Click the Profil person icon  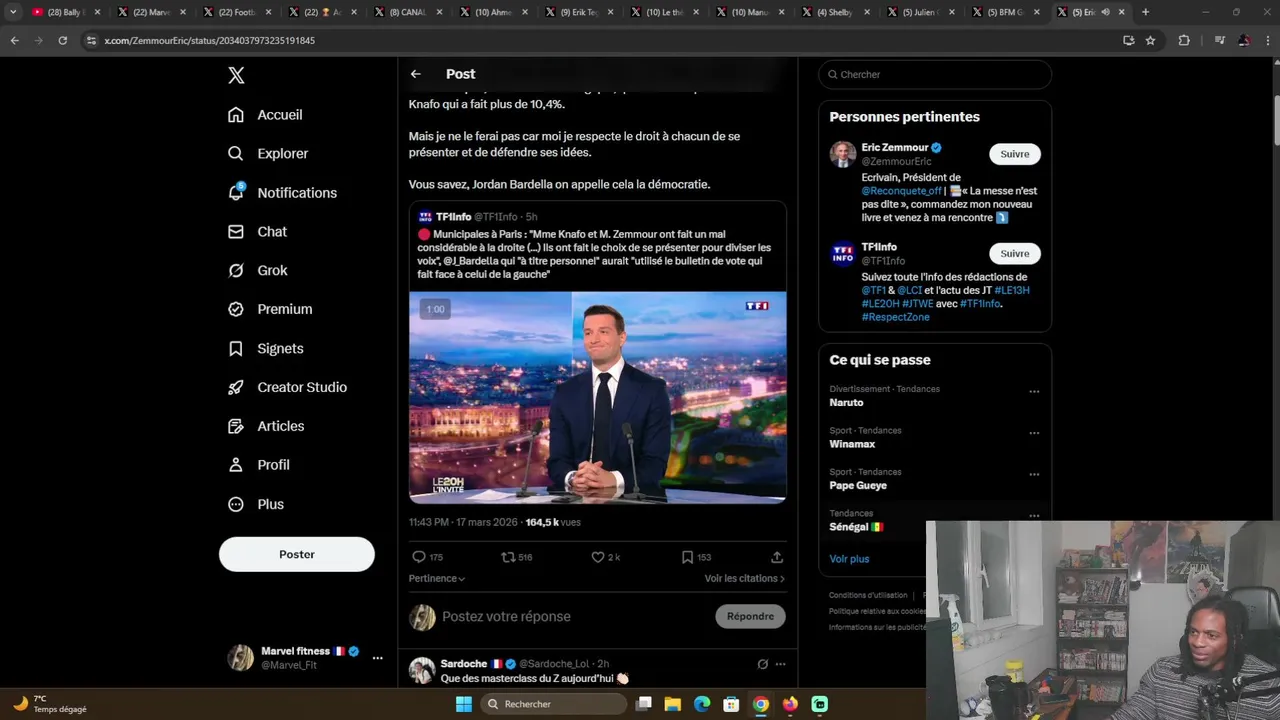[236, 465]
